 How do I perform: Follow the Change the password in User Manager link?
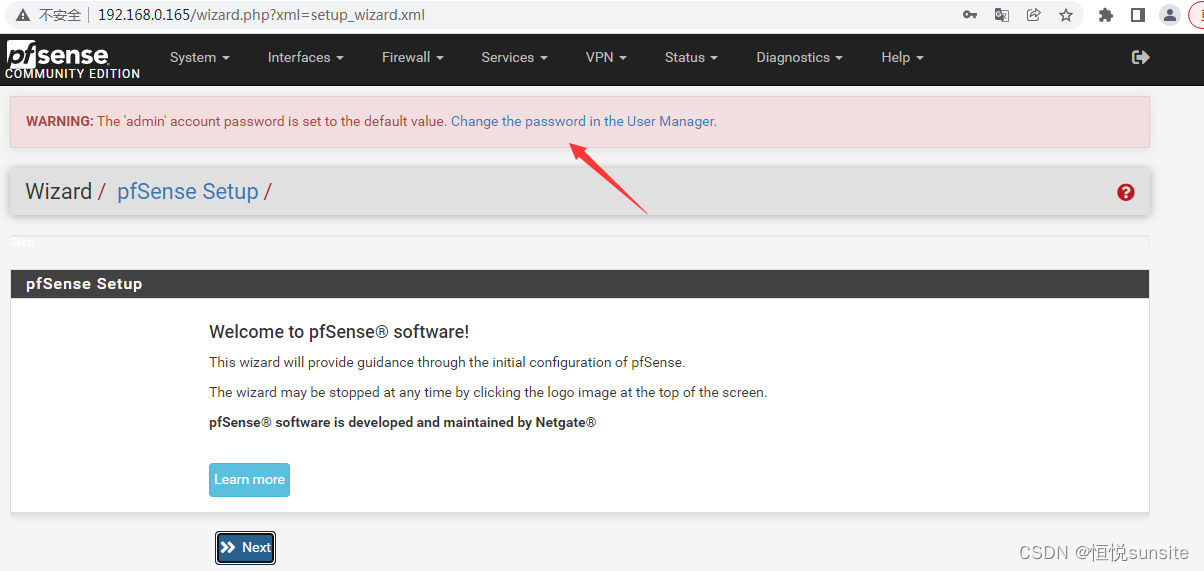(x=583, y=121)
